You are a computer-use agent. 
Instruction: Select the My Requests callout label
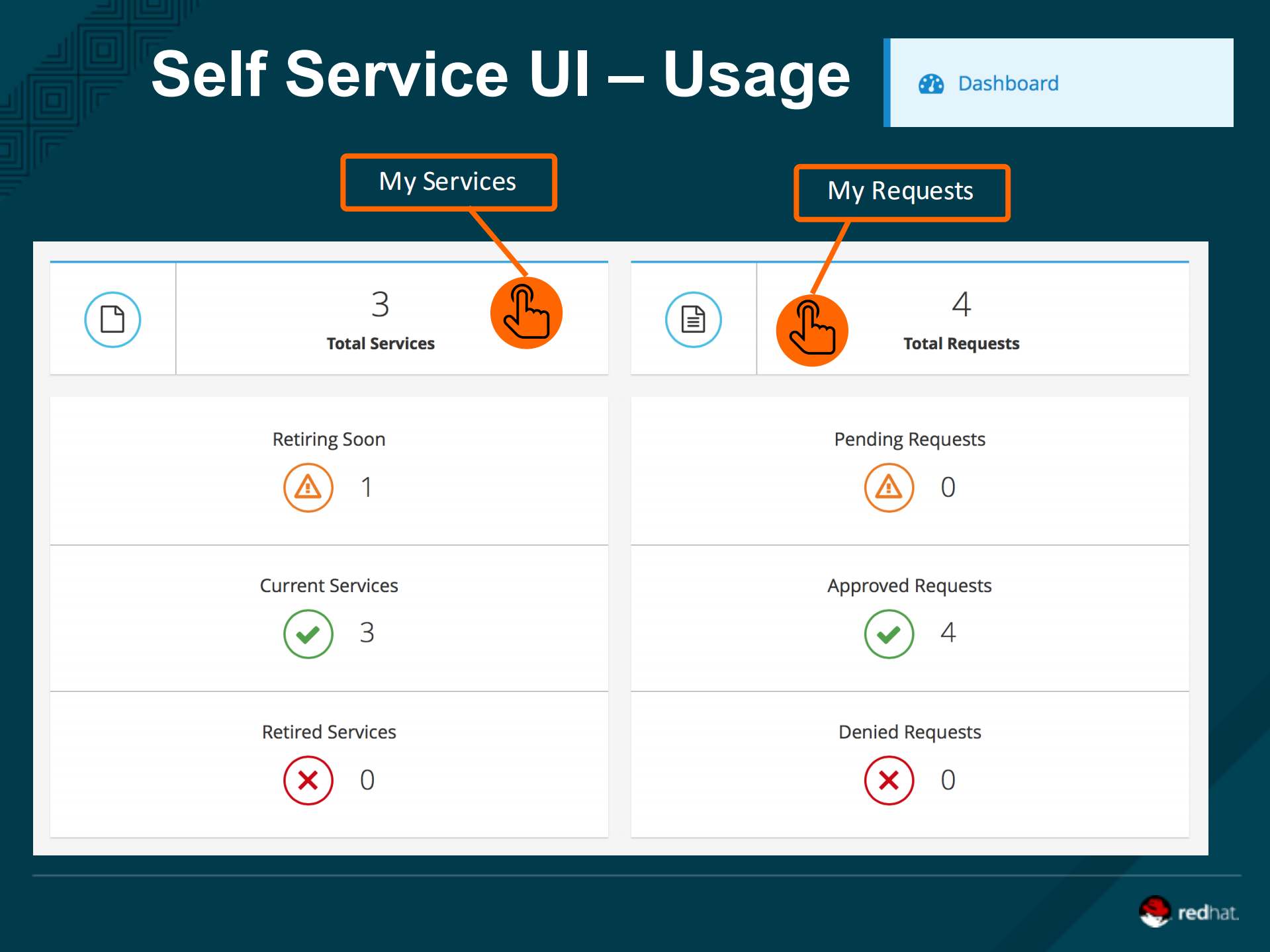coord(901,192)
